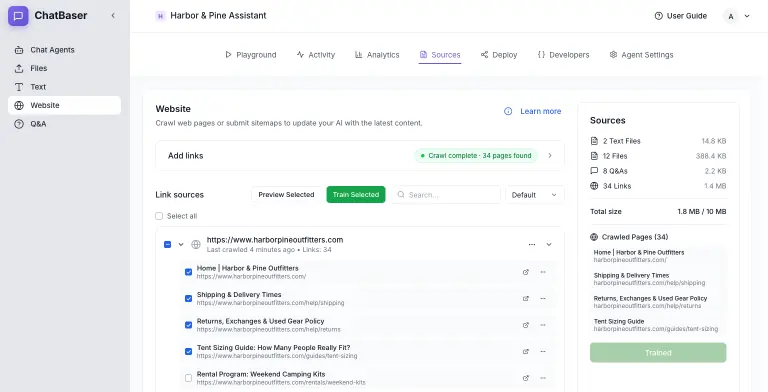Screen dimensions: 768x392
Task: Open Q&A in the sidebar
Action: point(64,124)
